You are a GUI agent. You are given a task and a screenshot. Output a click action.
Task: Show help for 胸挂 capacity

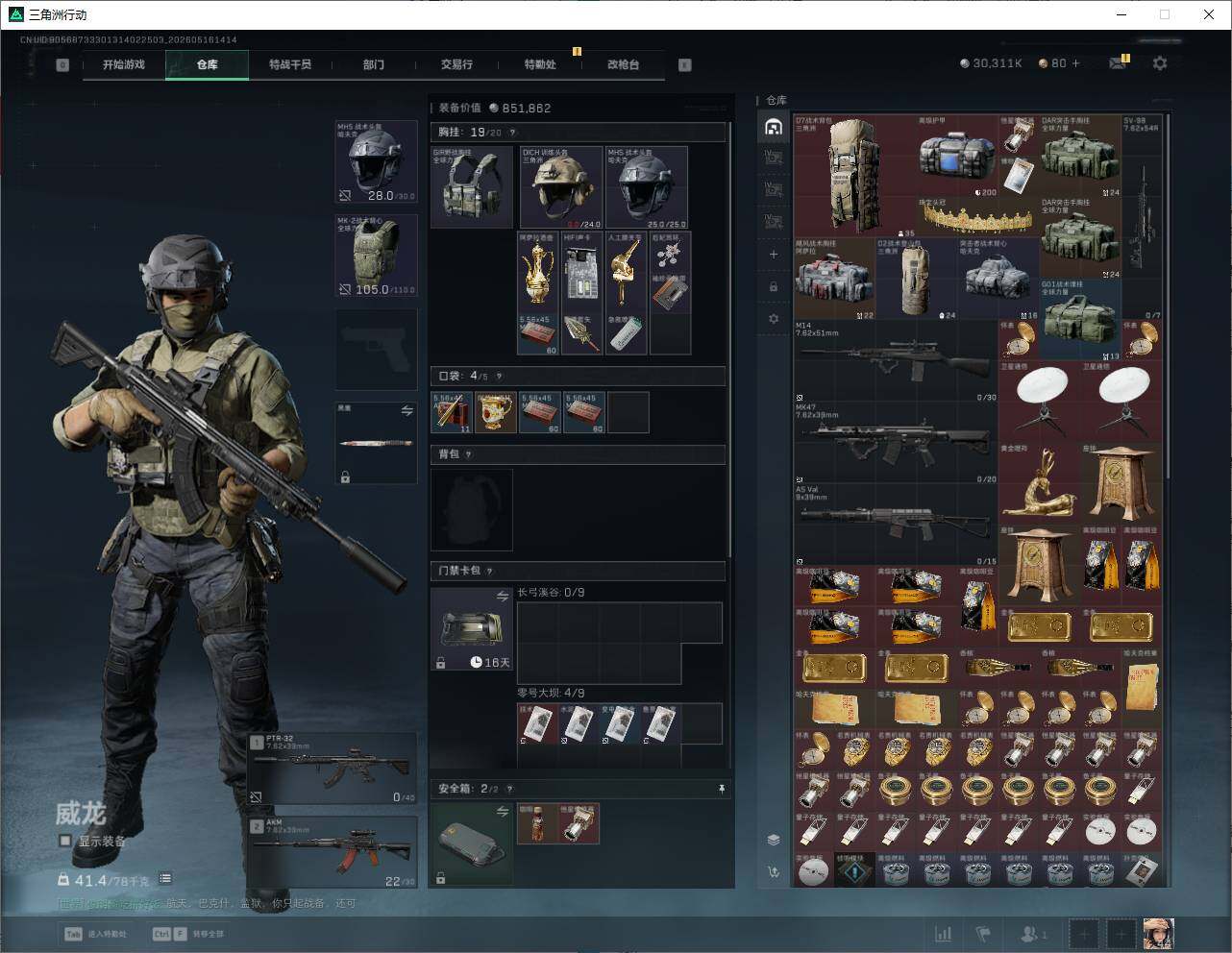512,133
